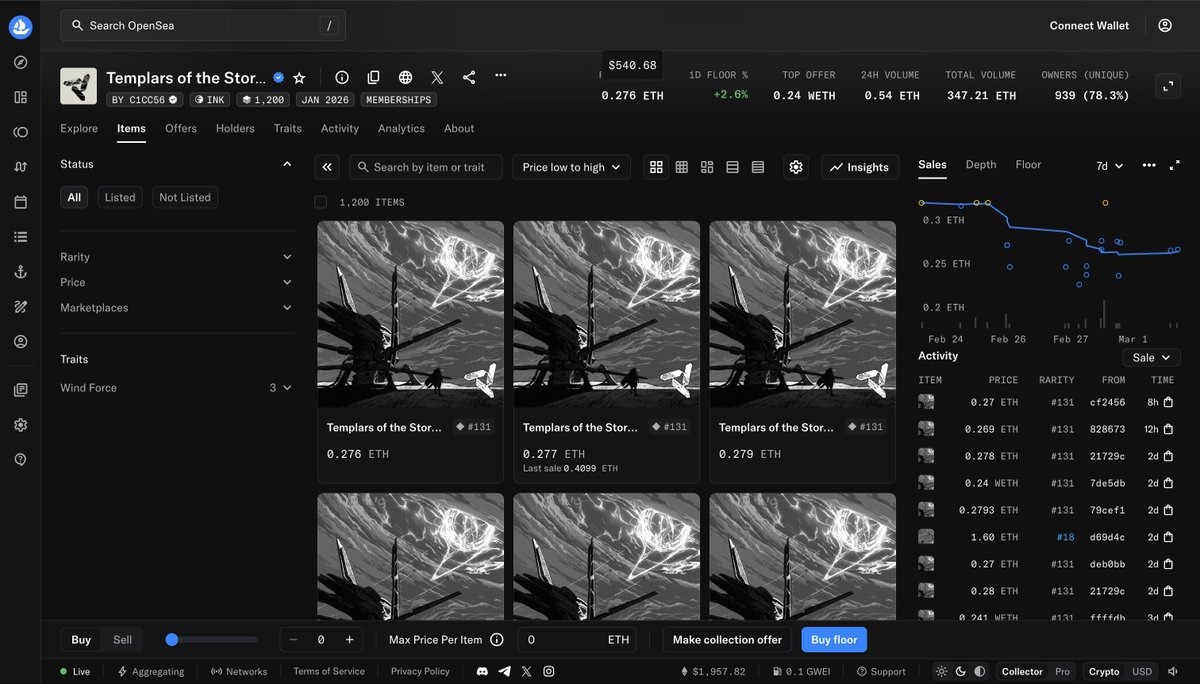Viewport: 1200px width, 684px height.
Task: Select dark theme moon icon
Action: [961, 672]
